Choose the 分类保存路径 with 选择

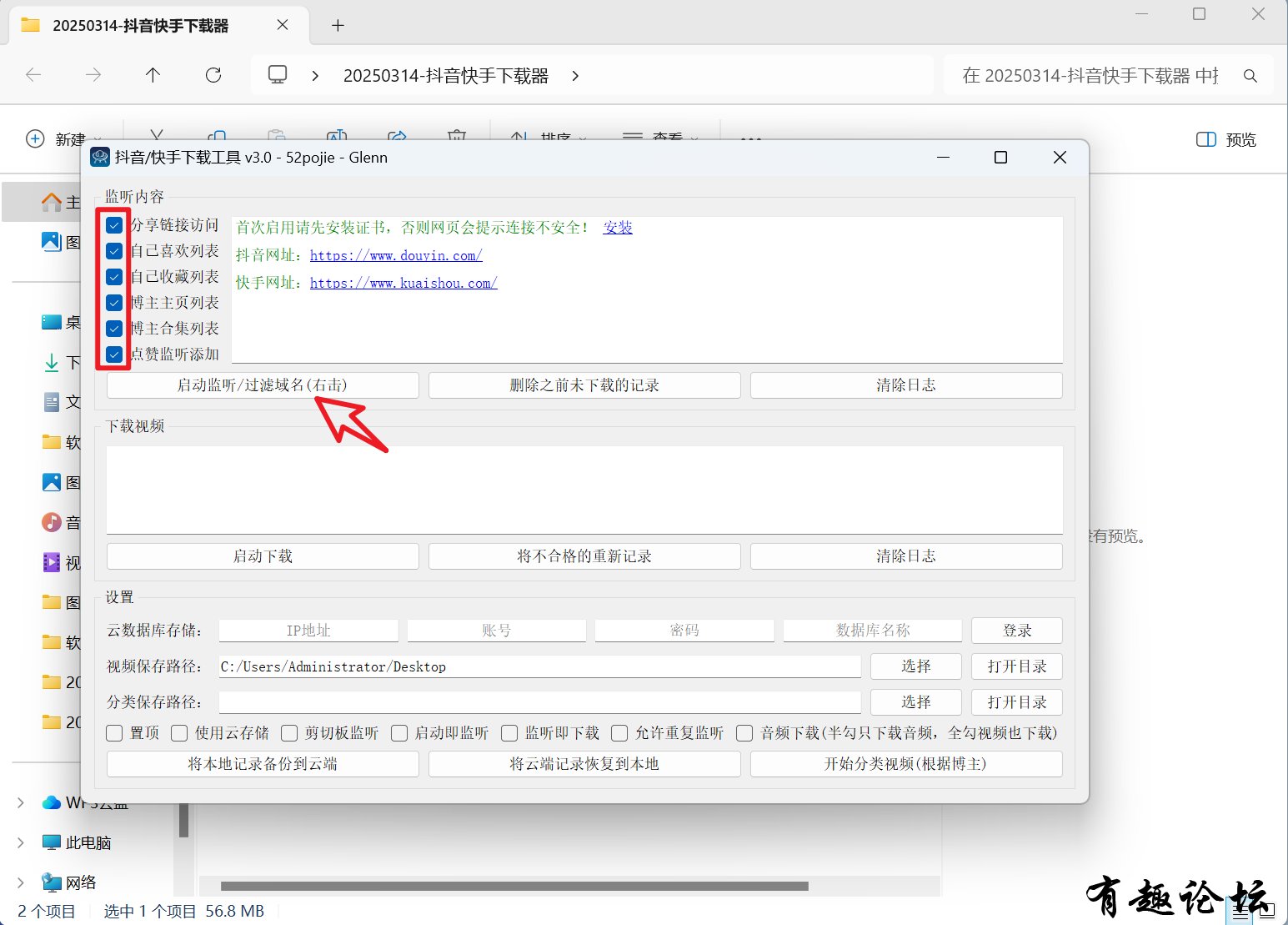point(916,702)
